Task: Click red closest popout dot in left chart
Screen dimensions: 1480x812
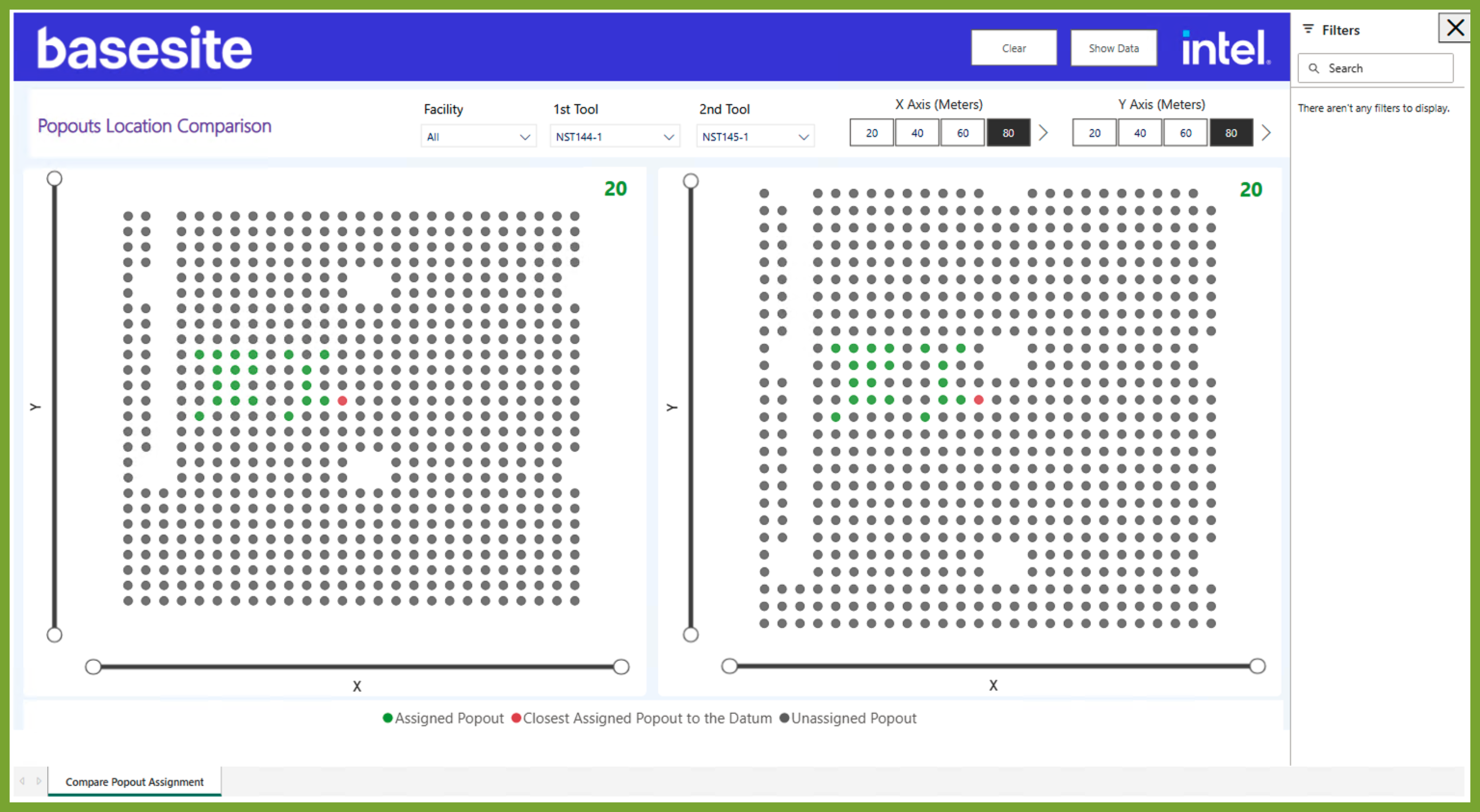Action: [x=343, y=401]
